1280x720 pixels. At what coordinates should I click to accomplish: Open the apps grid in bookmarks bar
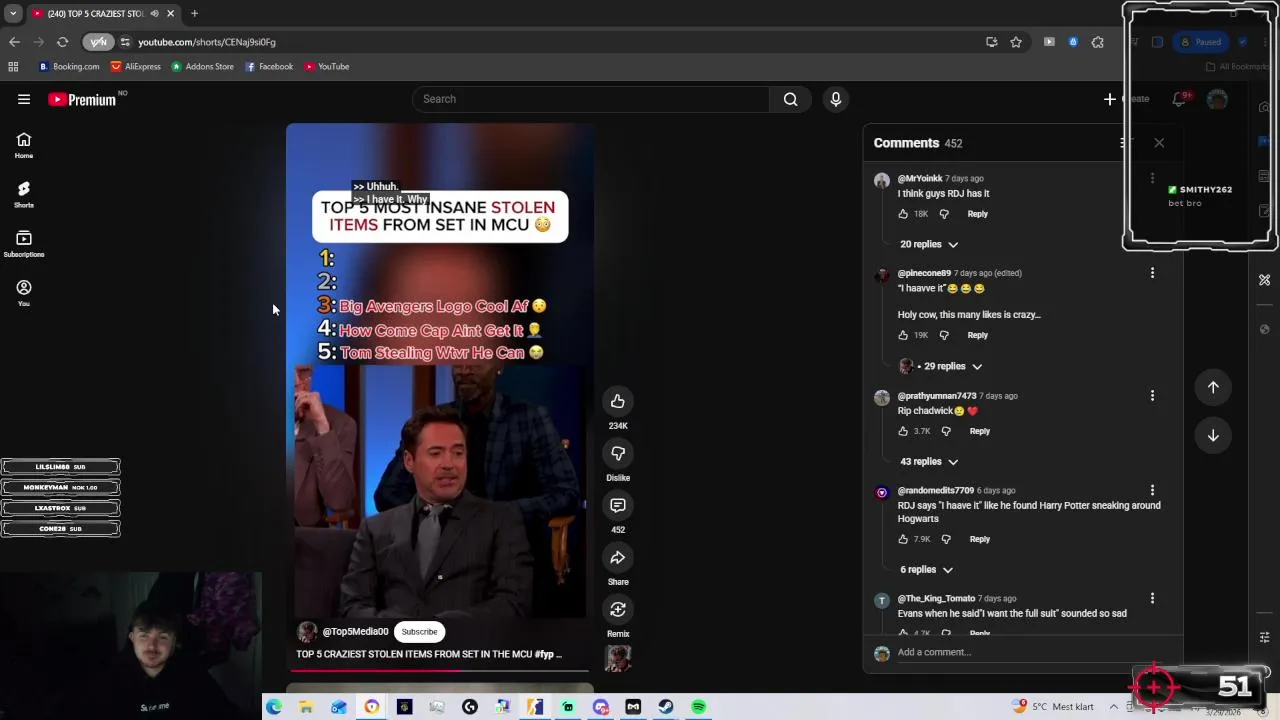coord(13,67)
